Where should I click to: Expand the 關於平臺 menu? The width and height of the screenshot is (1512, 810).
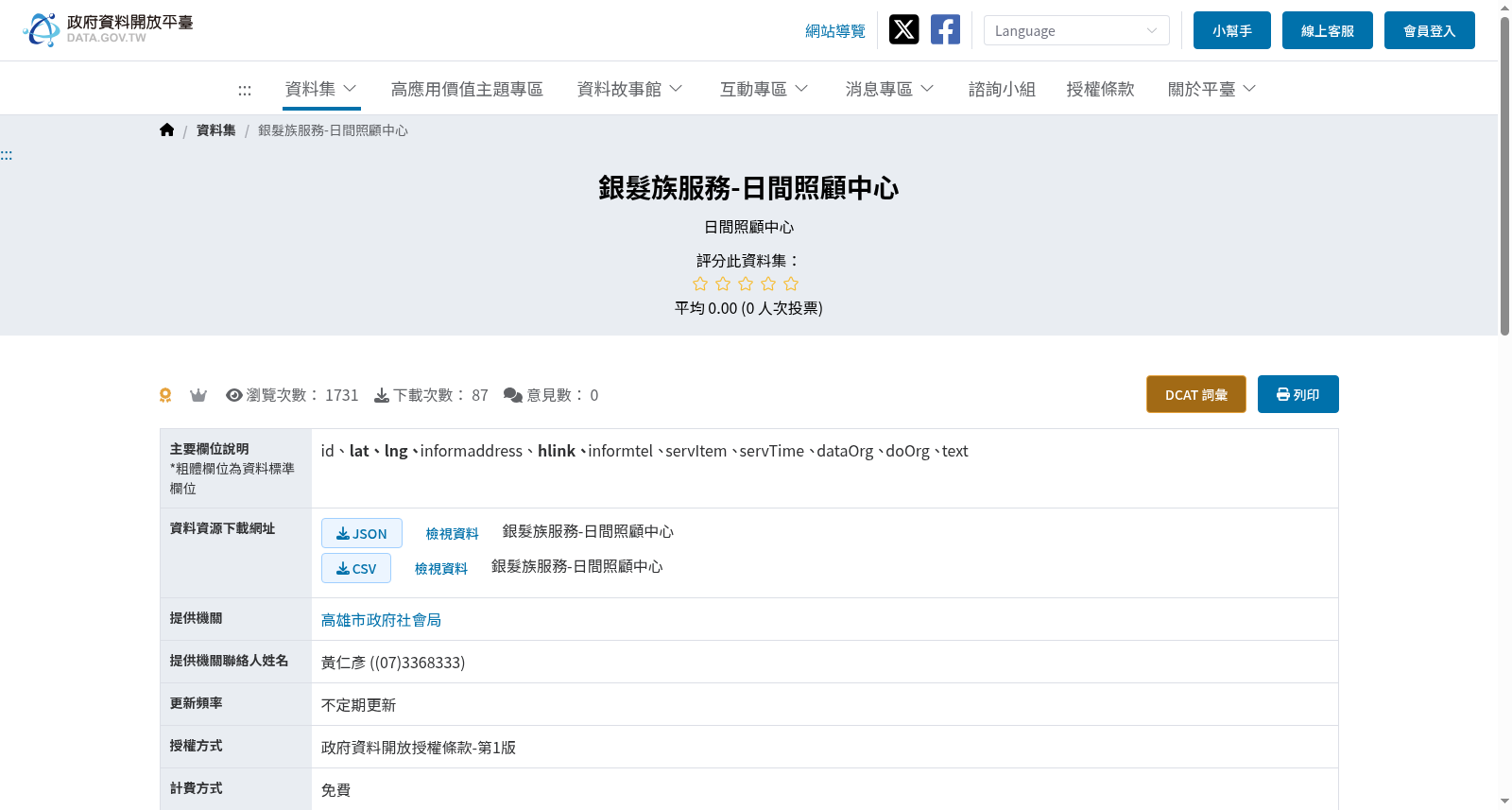coord(1212,89)
